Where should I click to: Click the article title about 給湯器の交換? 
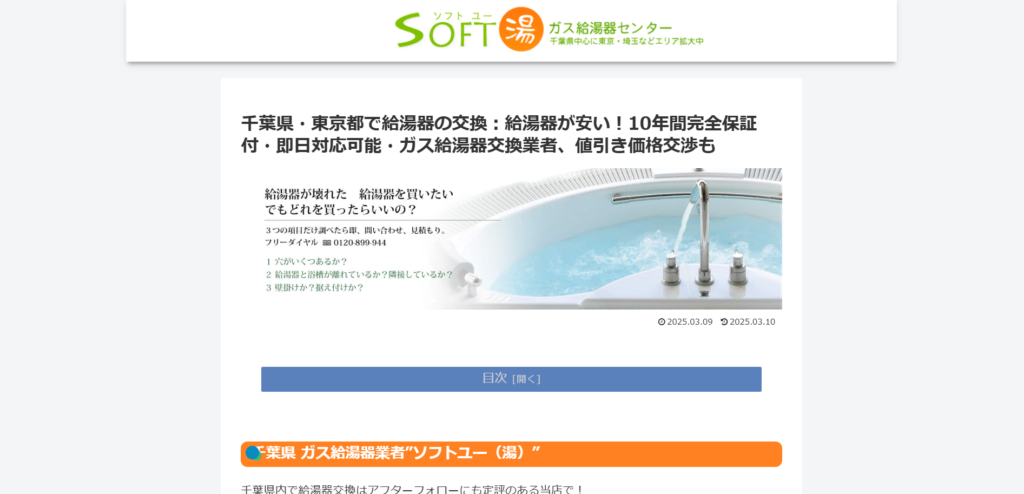[498, 134]
